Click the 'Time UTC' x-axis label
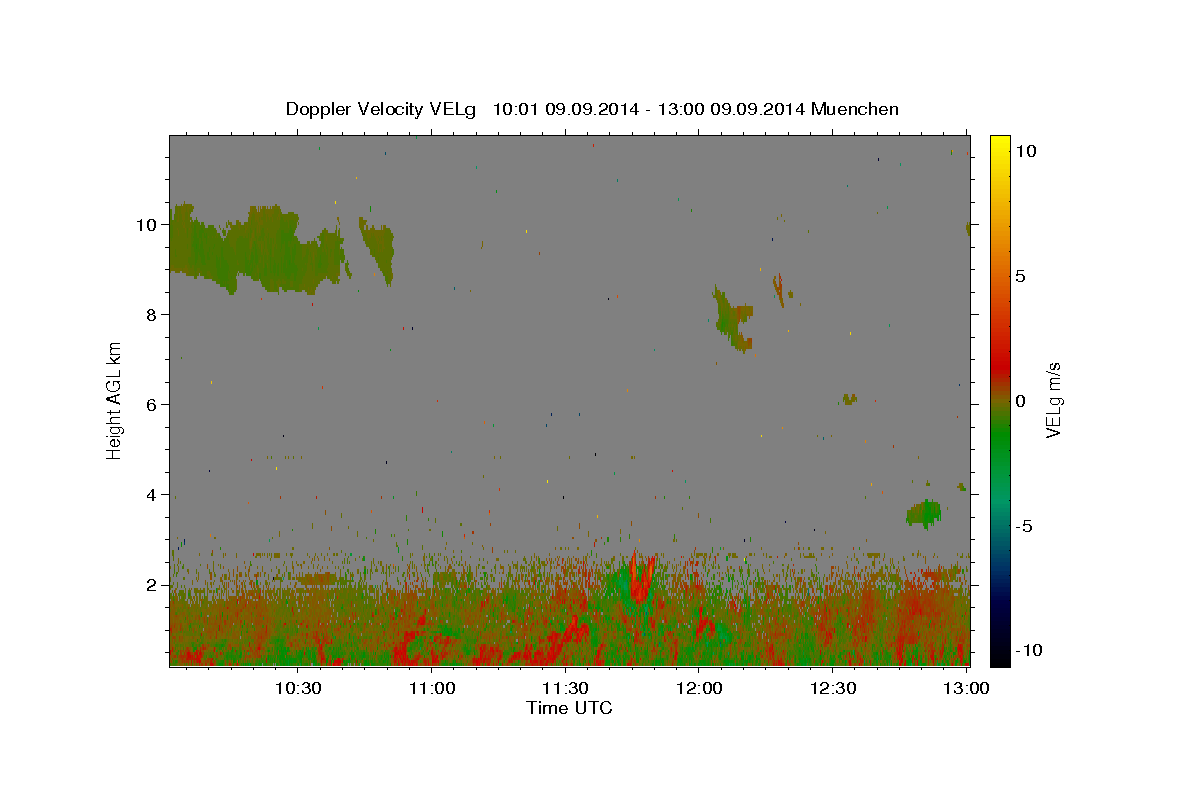 point(569,708)
